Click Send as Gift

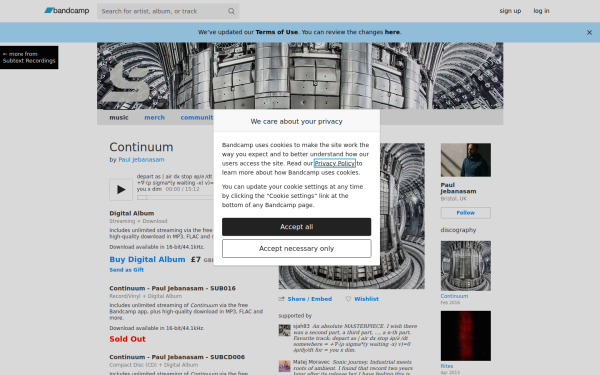(x=127, y=270)
